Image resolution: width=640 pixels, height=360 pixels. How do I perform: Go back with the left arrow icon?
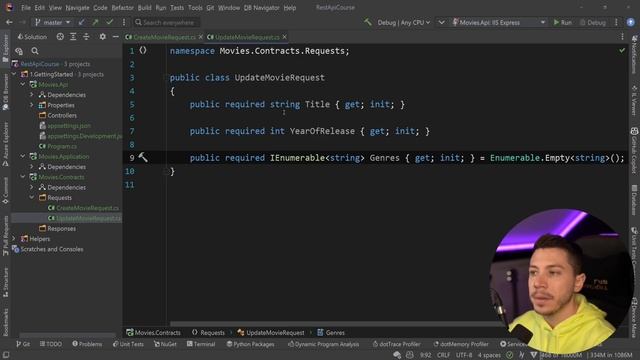point(9,22)
